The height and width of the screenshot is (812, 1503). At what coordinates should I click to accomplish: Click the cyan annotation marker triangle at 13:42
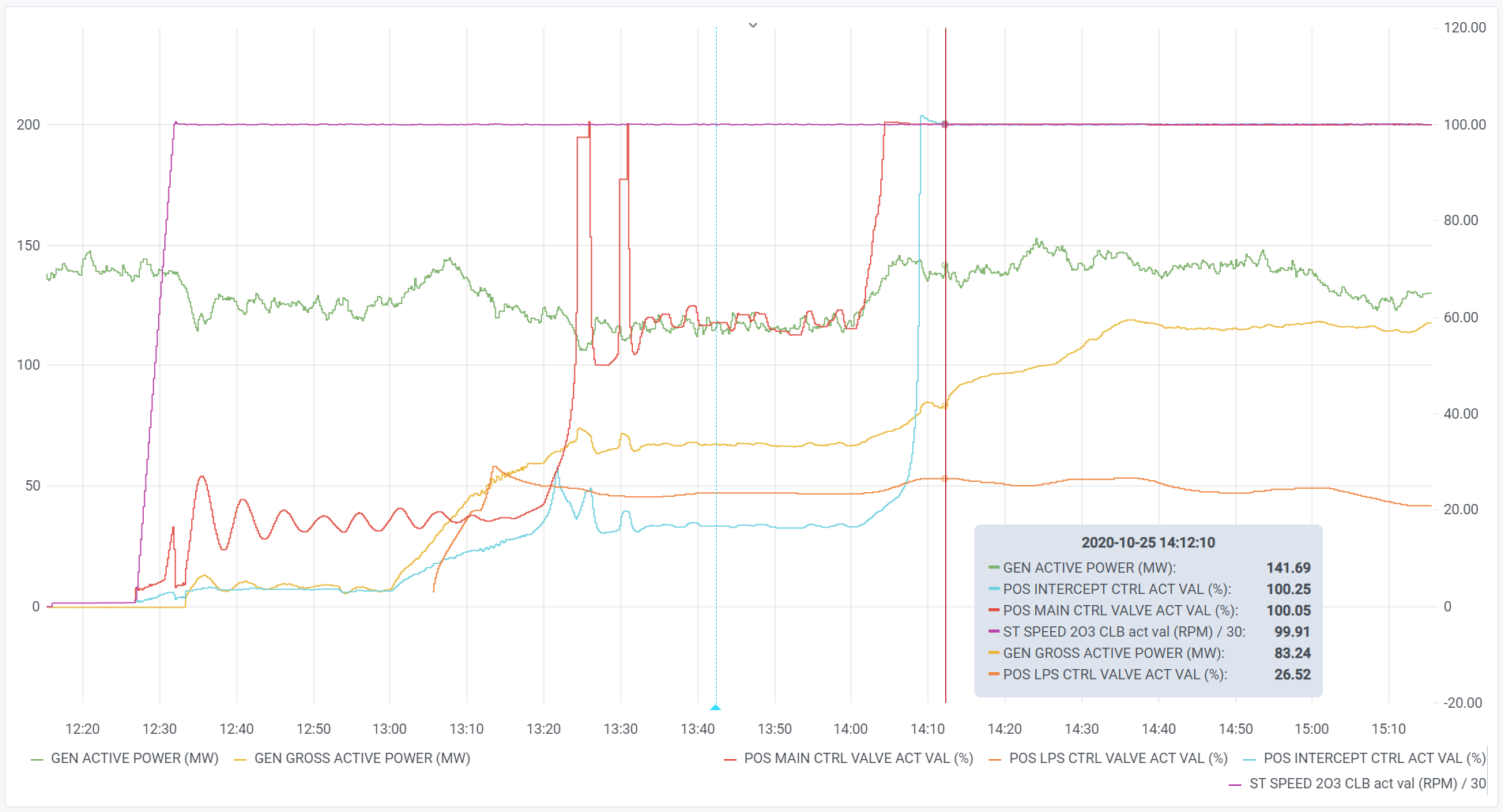click(716, 707)
